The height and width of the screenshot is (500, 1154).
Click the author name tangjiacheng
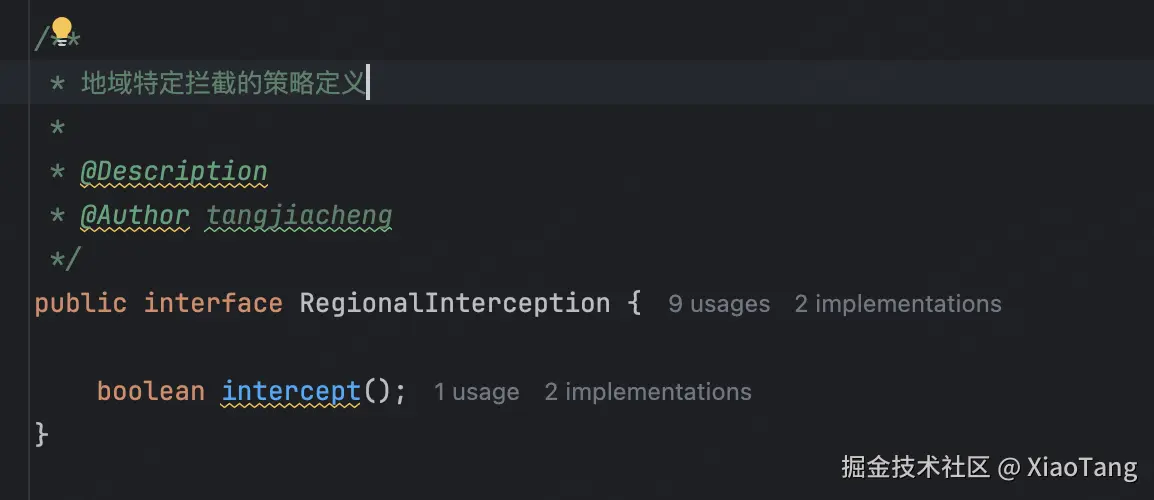[x=299, y=215]
